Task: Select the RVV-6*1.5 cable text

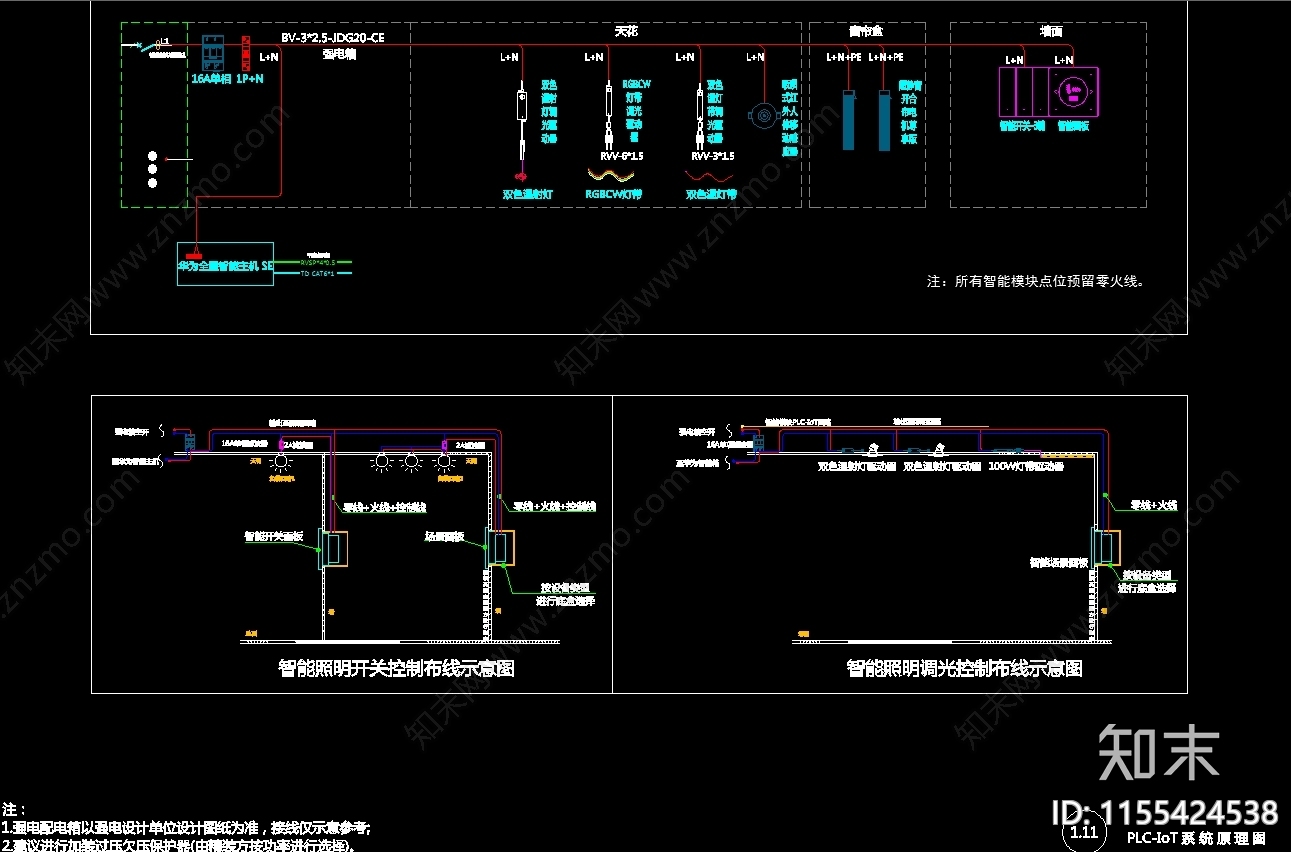Action: (x=621, y=157)
